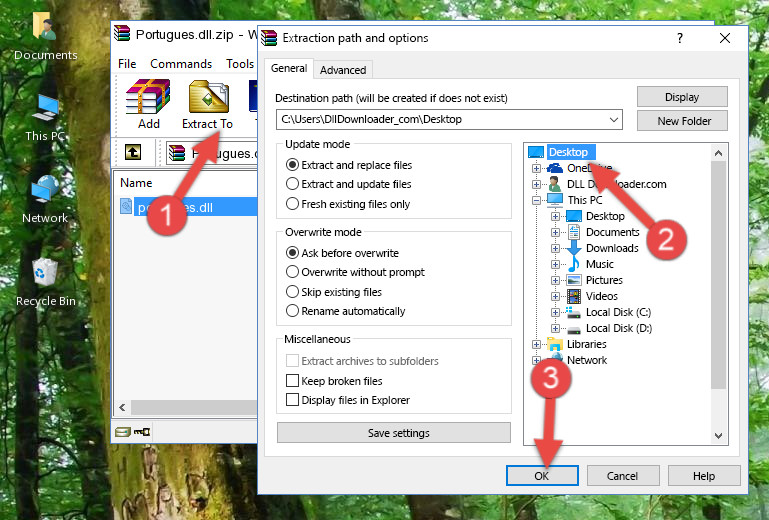Select Downloads folder icon in tree

point(573,248)
